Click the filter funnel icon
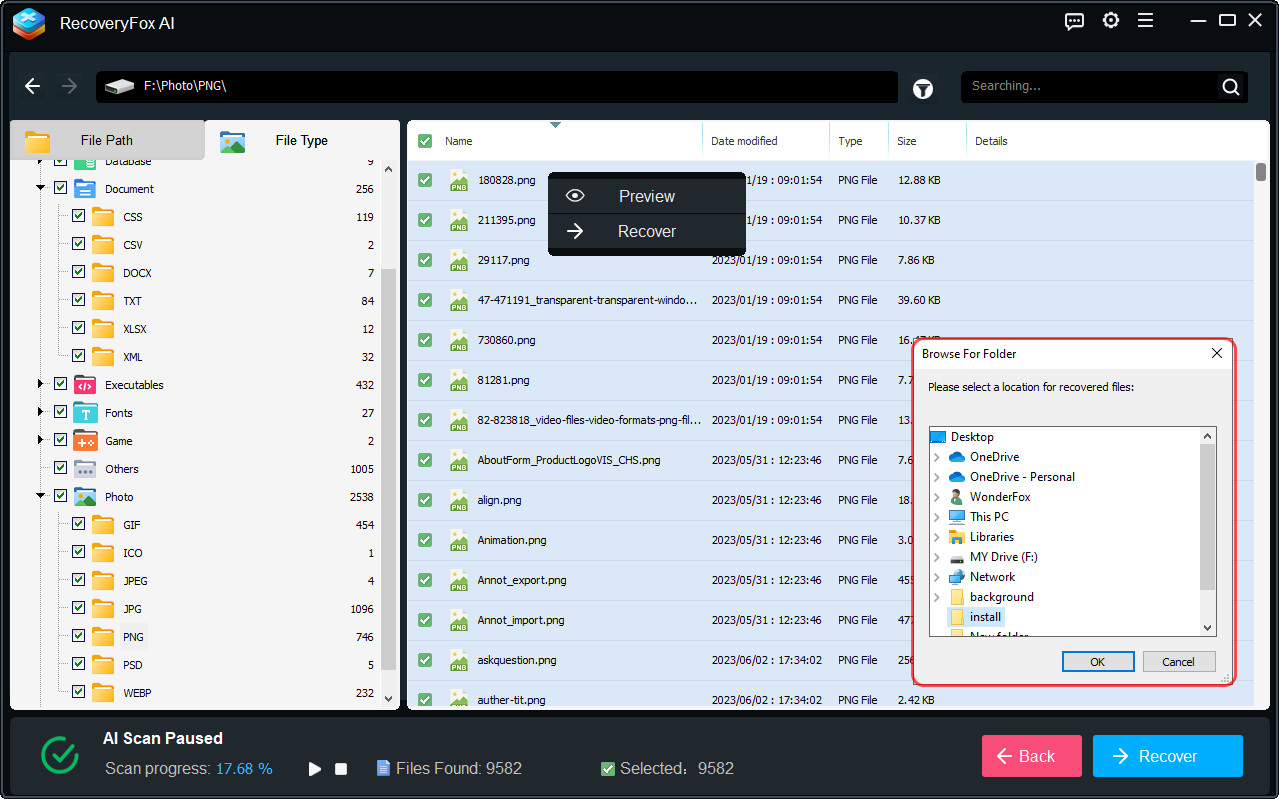This screenshot has width=1279, height=799. 923,89
